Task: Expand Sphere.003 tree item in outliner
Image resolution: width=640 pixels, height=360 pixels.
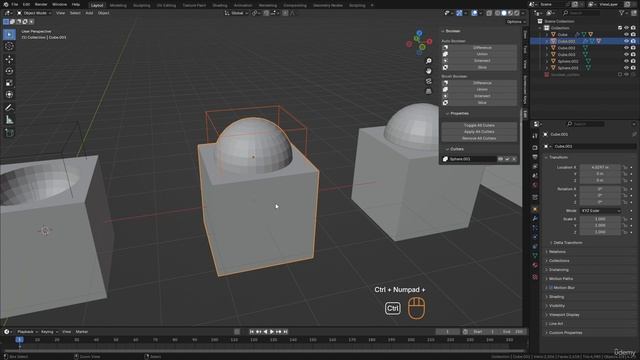Action: pos(547,68)
